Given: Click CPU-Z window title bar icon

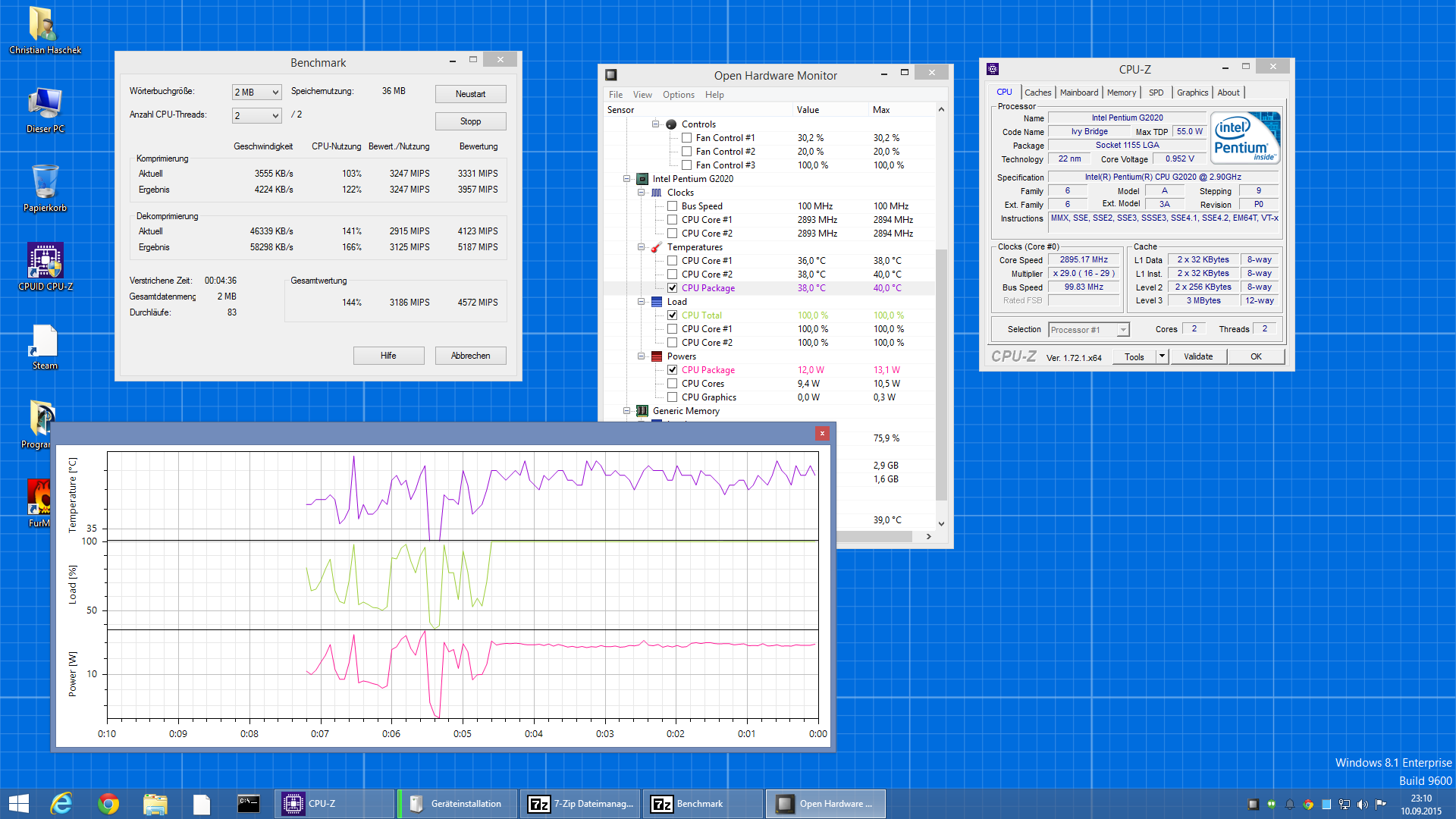Looking at the screenshot, I should coord(993,69).
